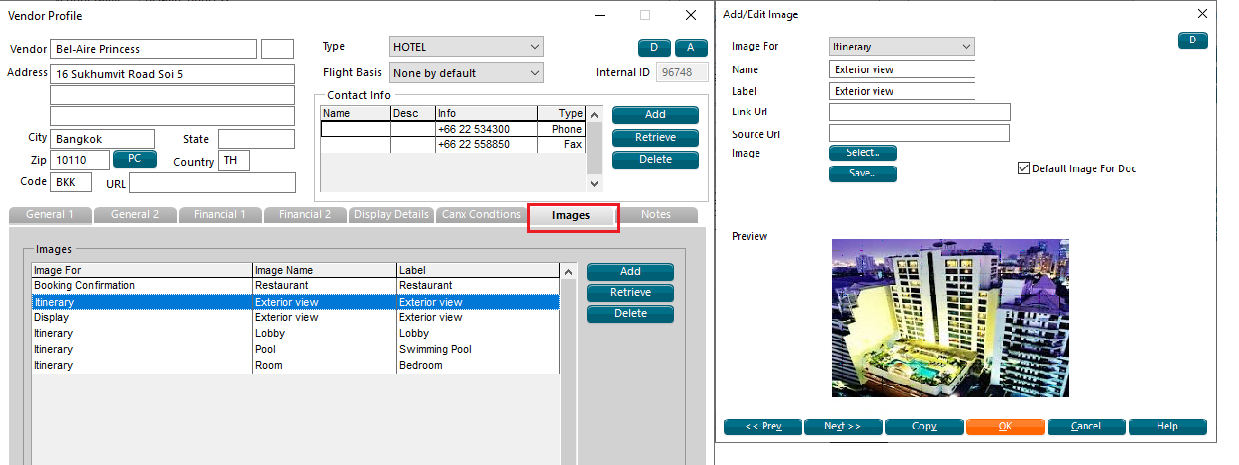1239x465 pixels.
Task: Open the Flight Basis dropdown
Action: [466, 73]
